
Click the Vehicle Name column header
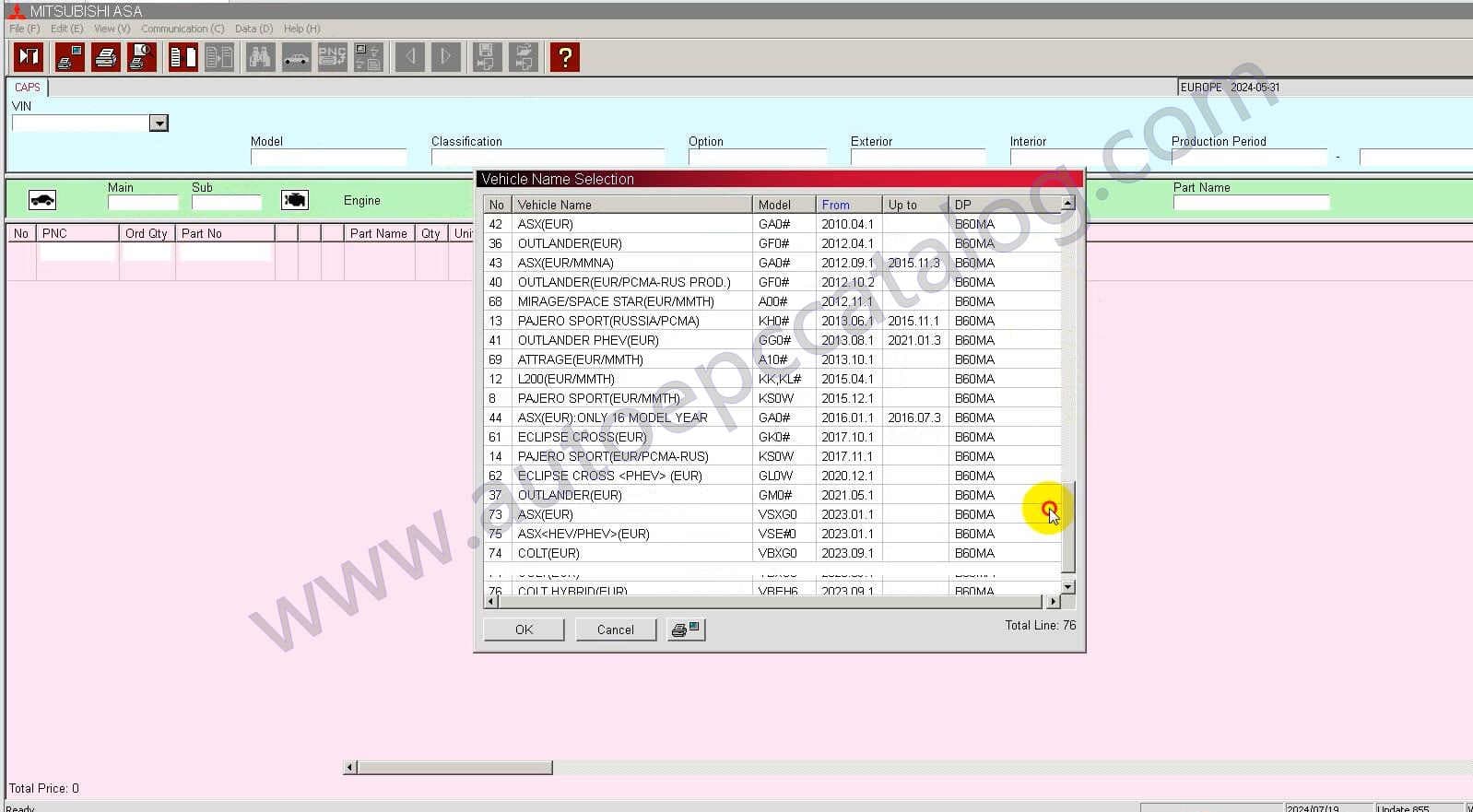pos(632,205)
